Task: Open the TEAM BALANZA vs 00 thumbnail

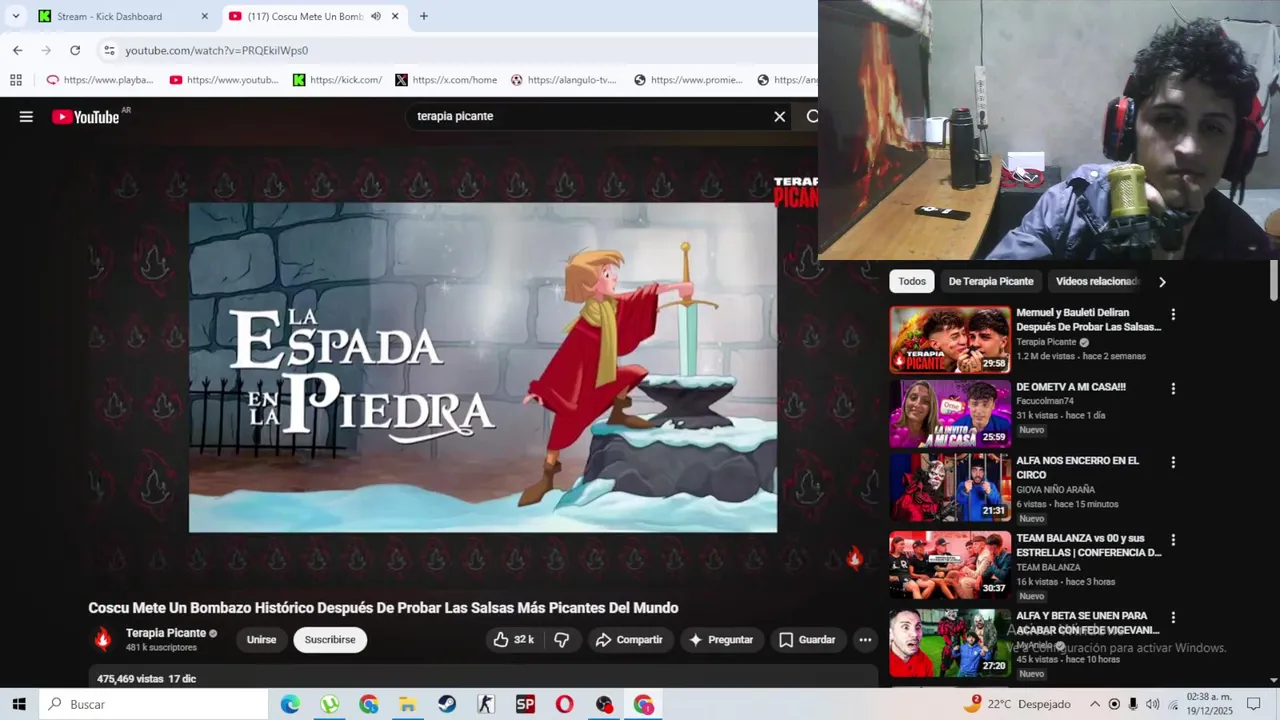Action: (950, 565)
